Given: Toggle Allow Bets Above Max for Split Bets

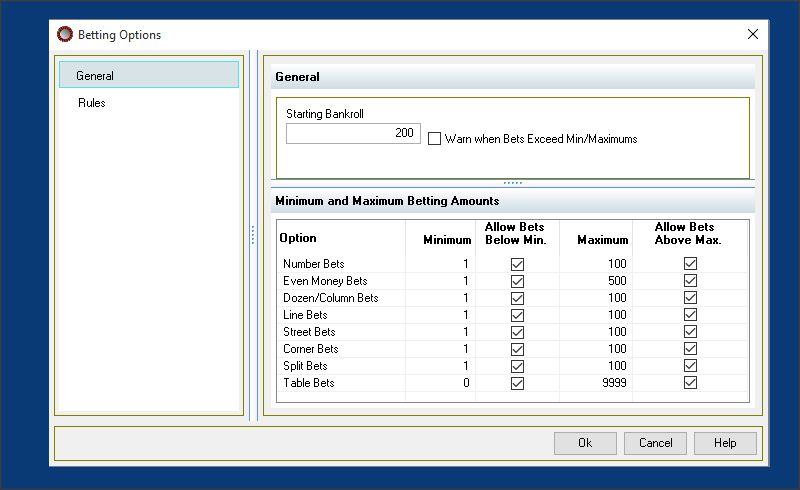Looking at the screenshot, I should (690, 365).
